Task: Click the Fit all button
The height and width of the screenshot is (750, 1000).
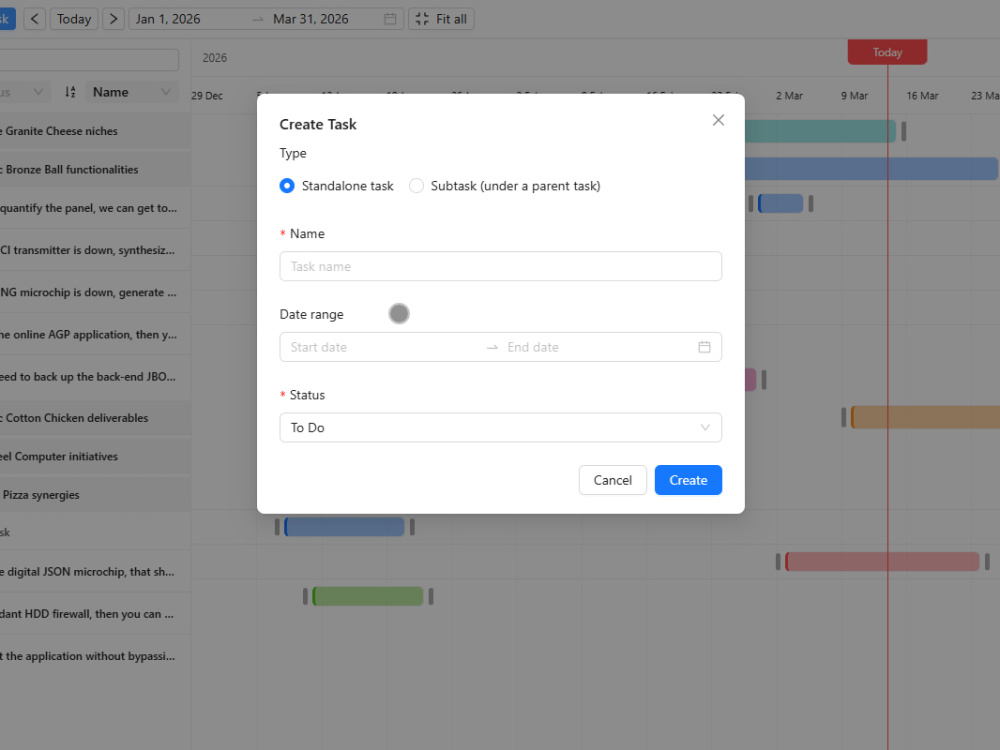Action: [x=441, y=19]
